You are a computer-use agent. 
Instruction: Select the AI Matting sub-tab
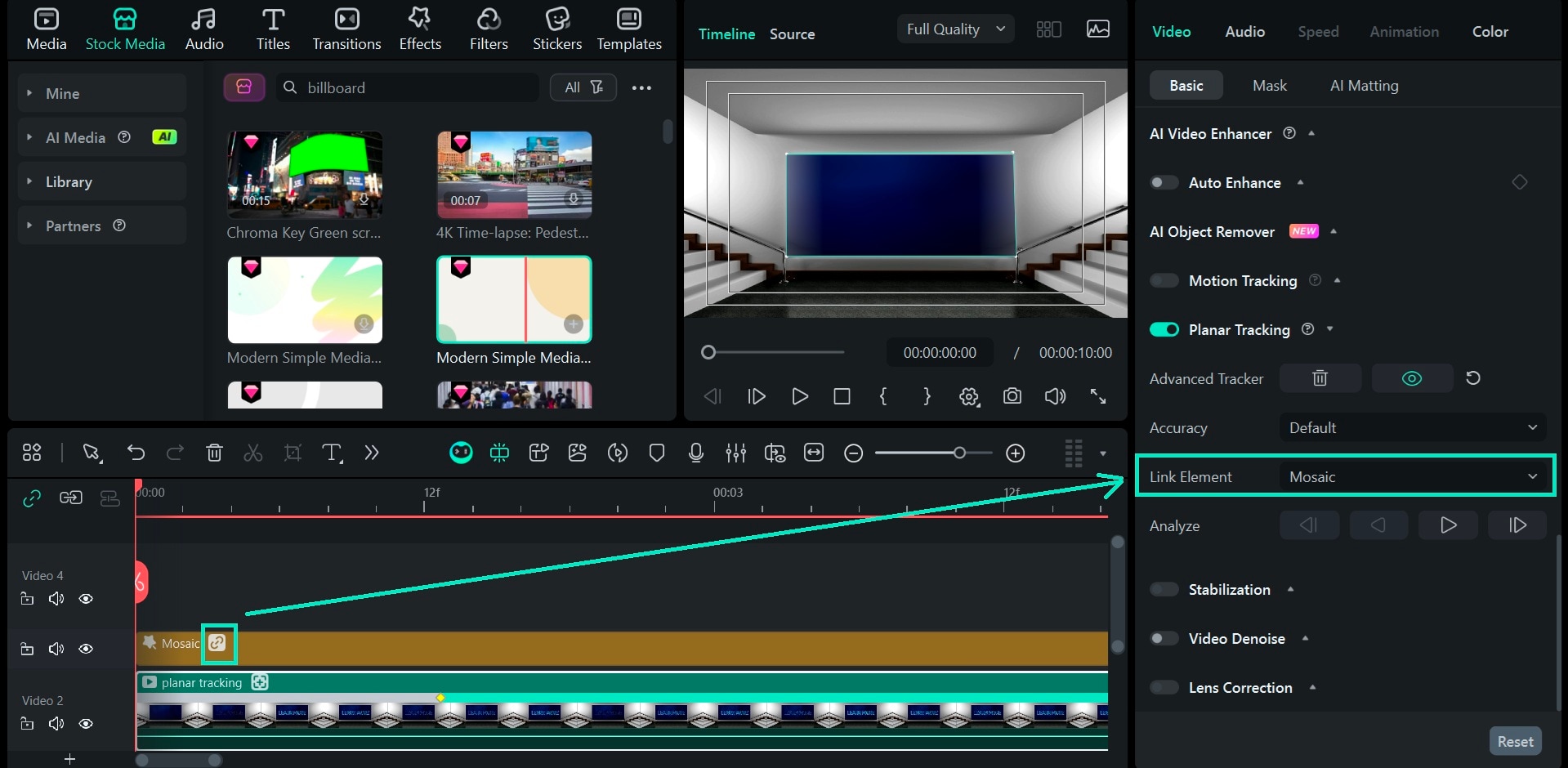click(x=1364, y=86)
